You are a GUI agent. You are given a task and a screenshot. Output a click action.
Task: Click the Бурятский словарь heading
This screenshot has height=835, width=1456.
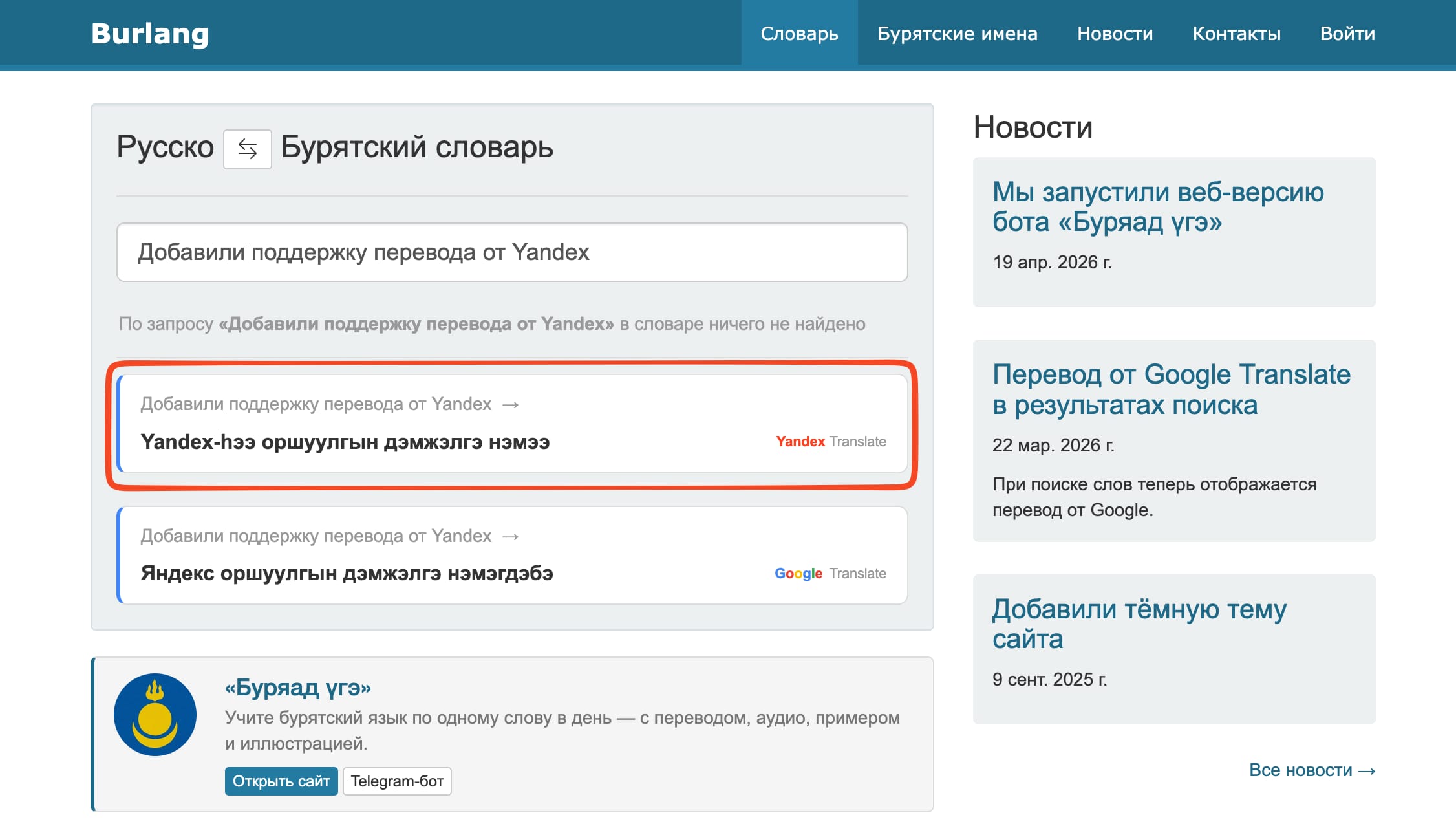point(417,147)
